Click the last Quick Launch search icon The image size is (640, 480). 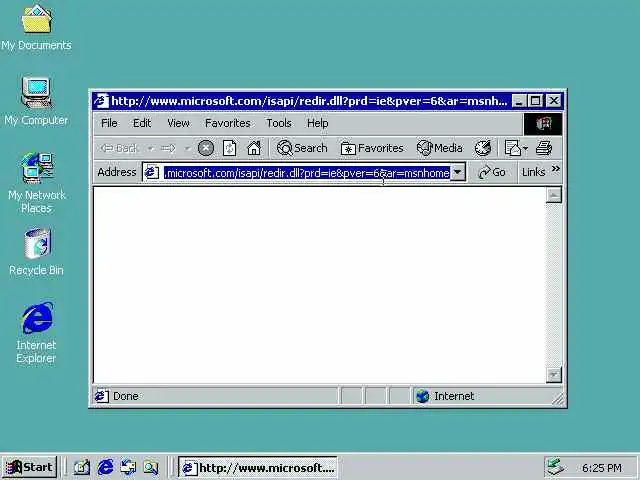[151, 467]
